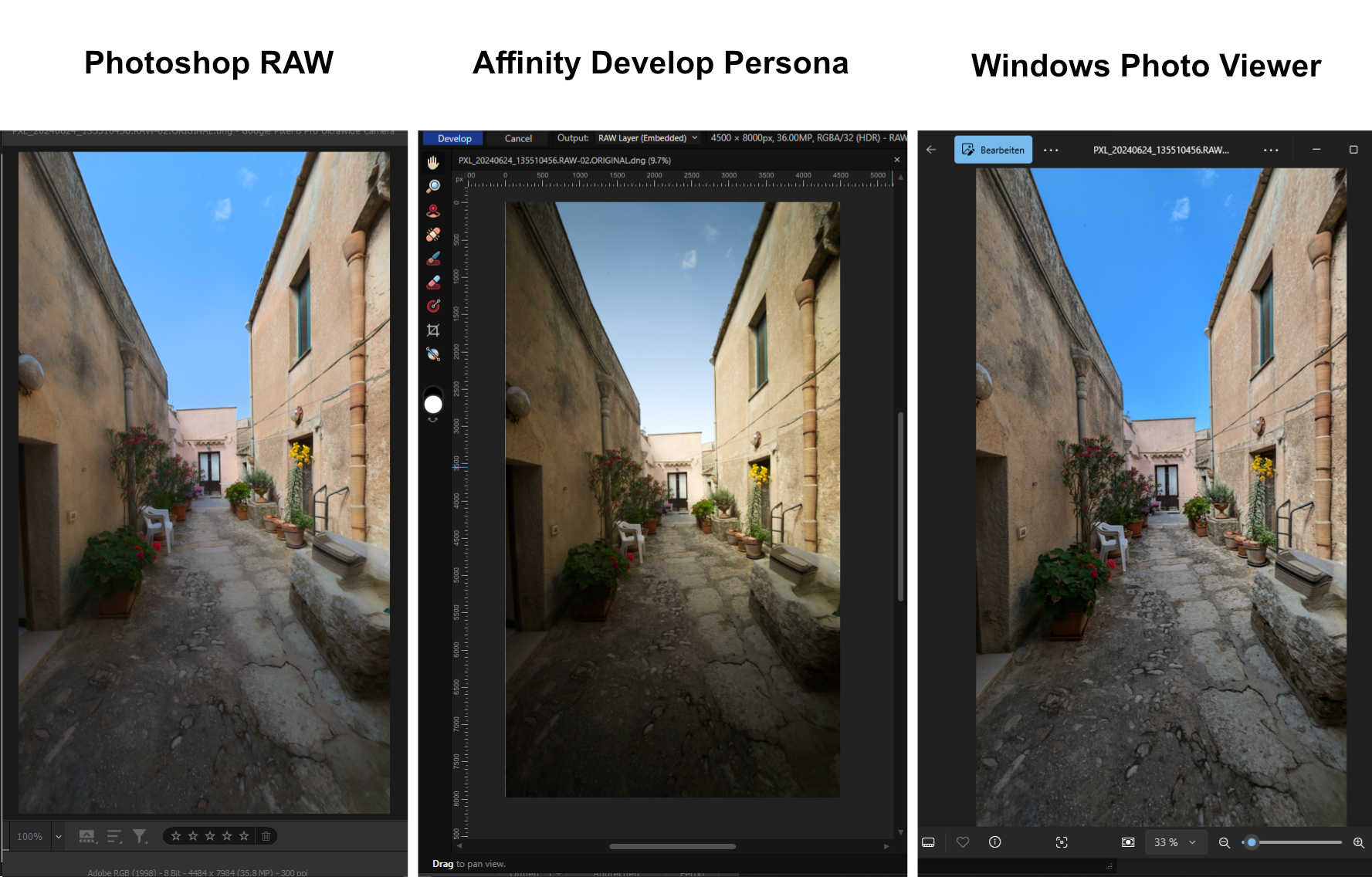Click the 100% zoom value field
The height and width of the screenshot is (877, 1372).
coord(30,836)
